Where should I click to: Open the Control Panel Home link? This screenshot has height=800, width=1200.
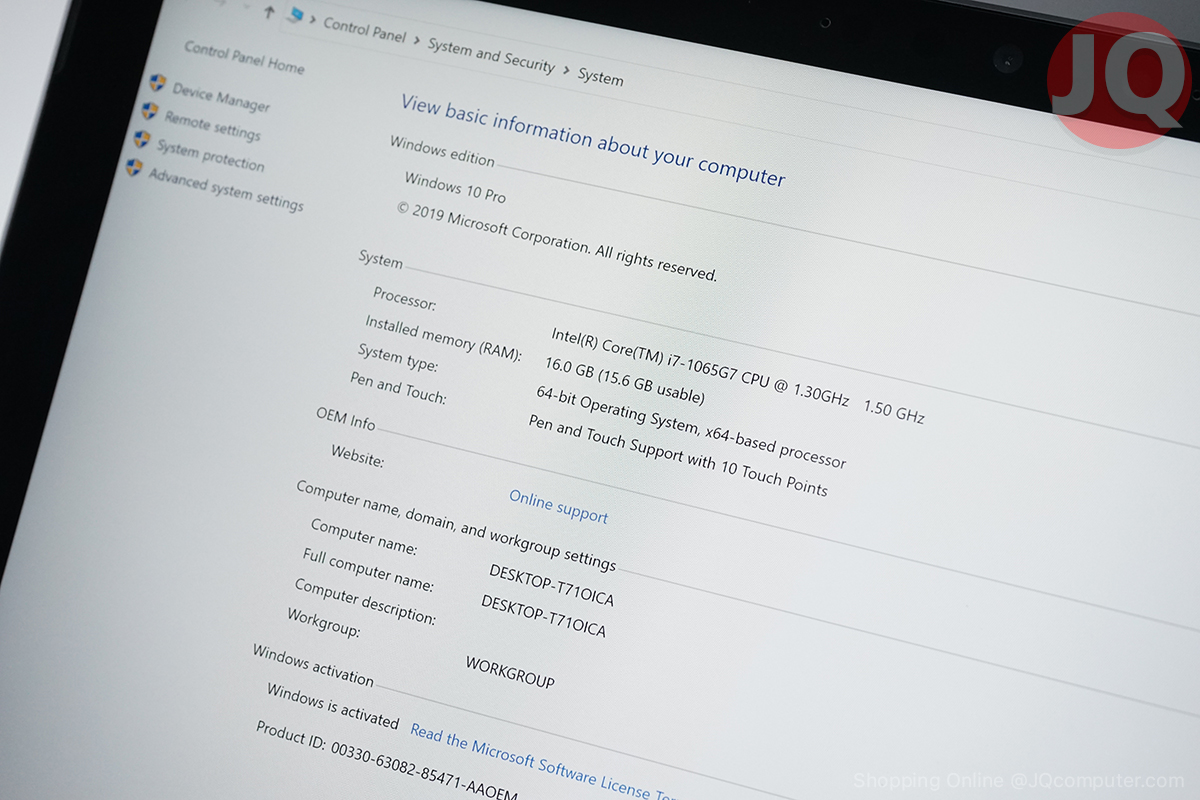coord(244,56)
